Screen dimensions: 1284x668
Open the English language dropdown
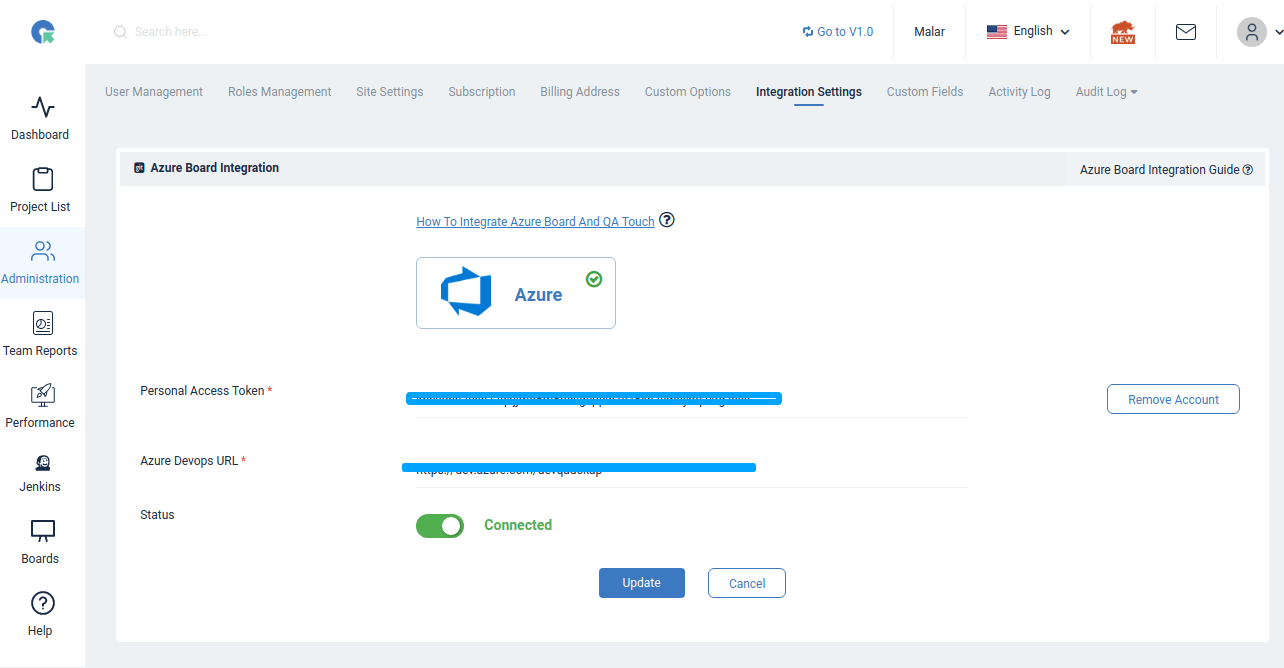[x=1028, y=31]
